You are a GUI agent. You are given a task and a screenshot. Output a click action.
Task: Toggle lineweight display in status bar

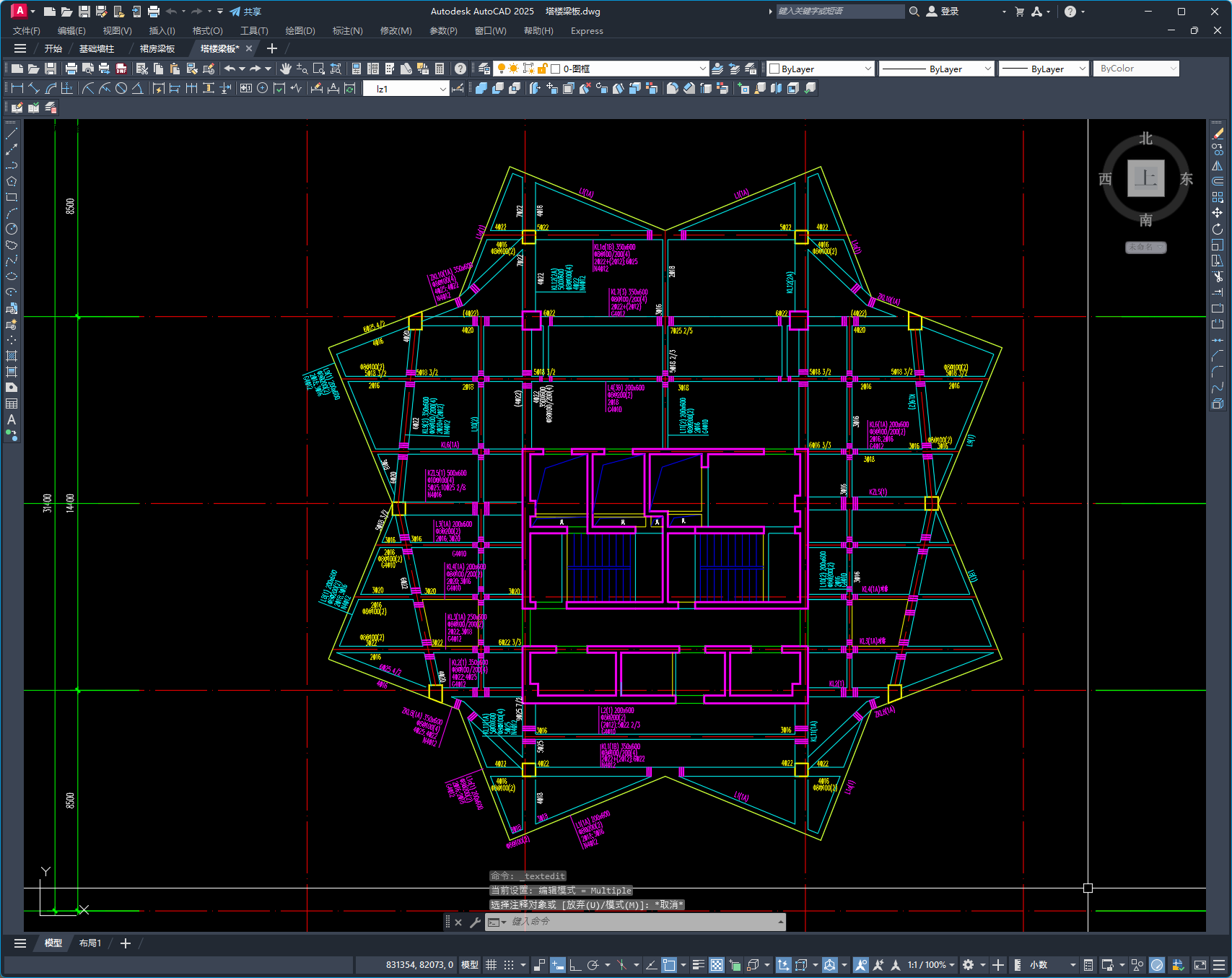(698, 965)
